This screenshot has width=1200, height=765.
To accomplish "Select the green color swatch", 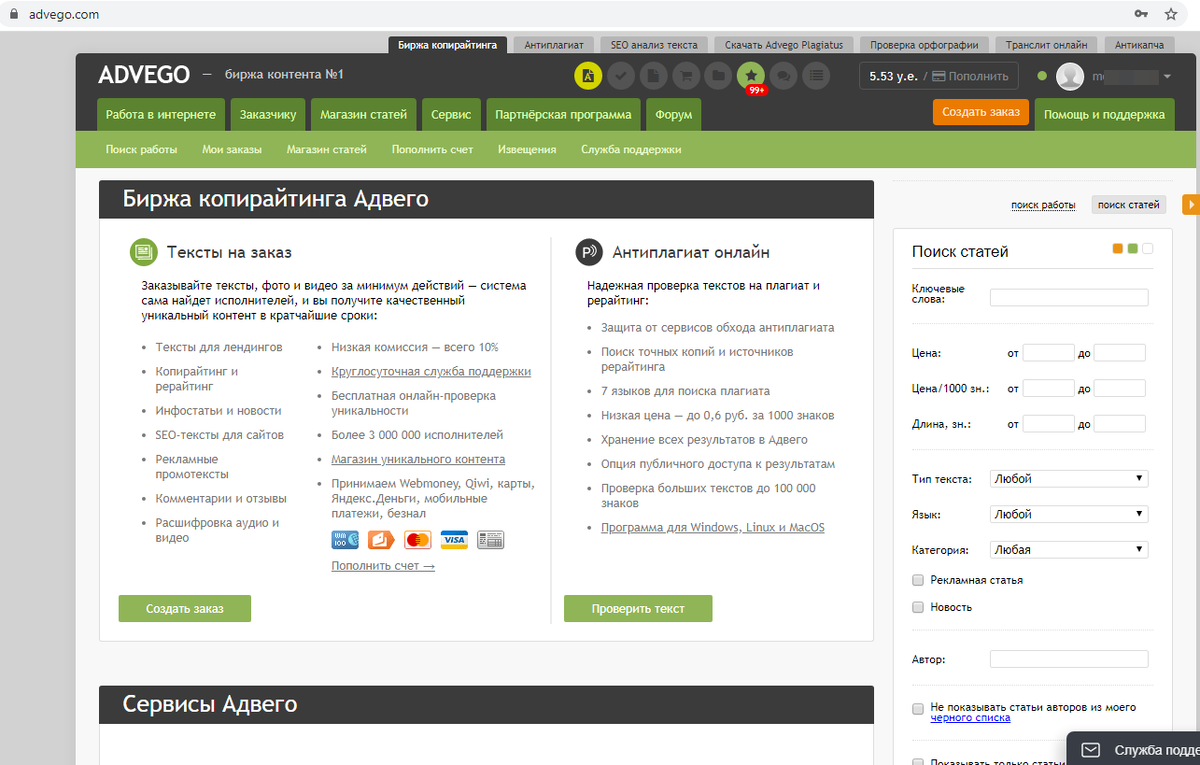I will 1133,249.
